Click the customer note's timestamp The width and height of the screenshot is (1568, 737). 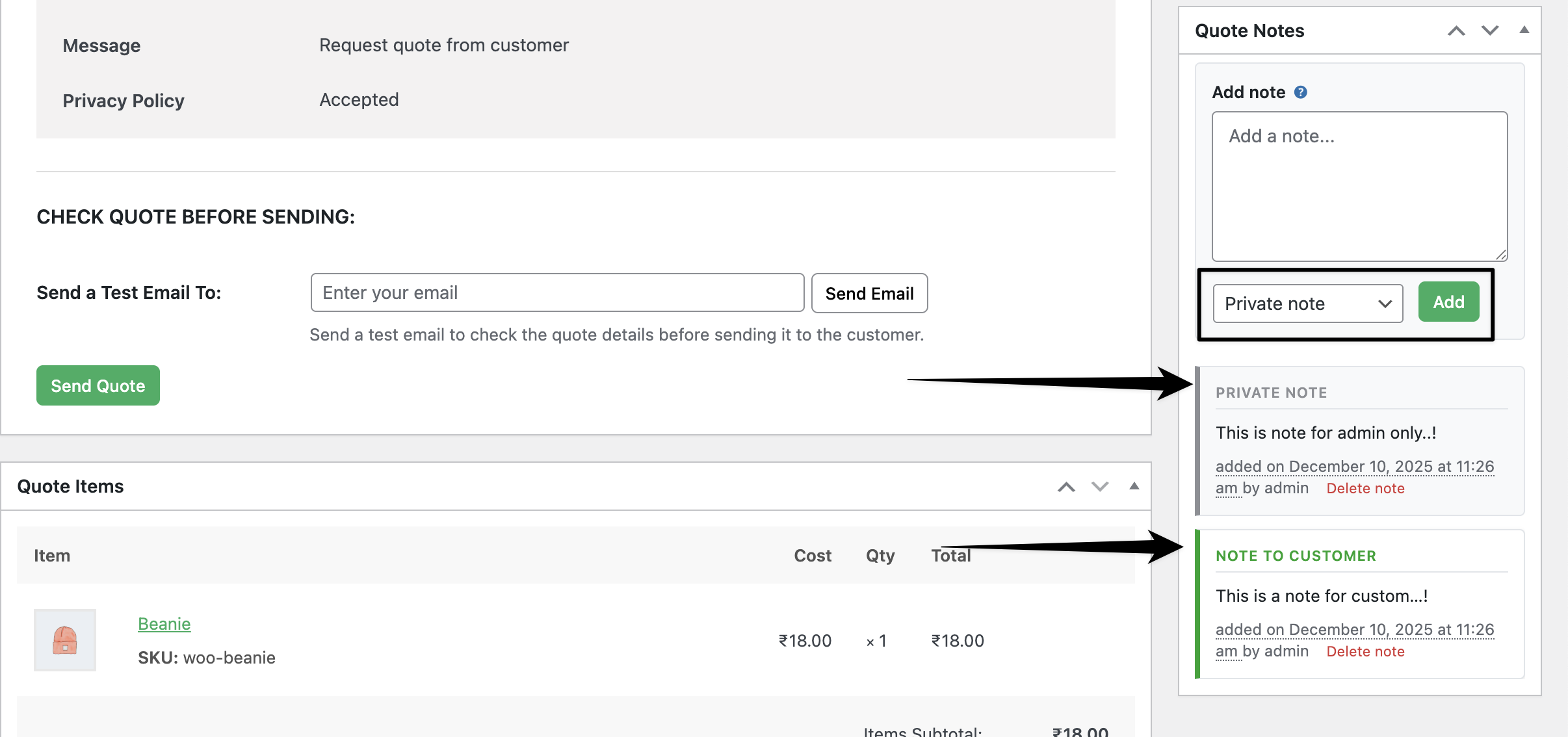point(1354,630)
